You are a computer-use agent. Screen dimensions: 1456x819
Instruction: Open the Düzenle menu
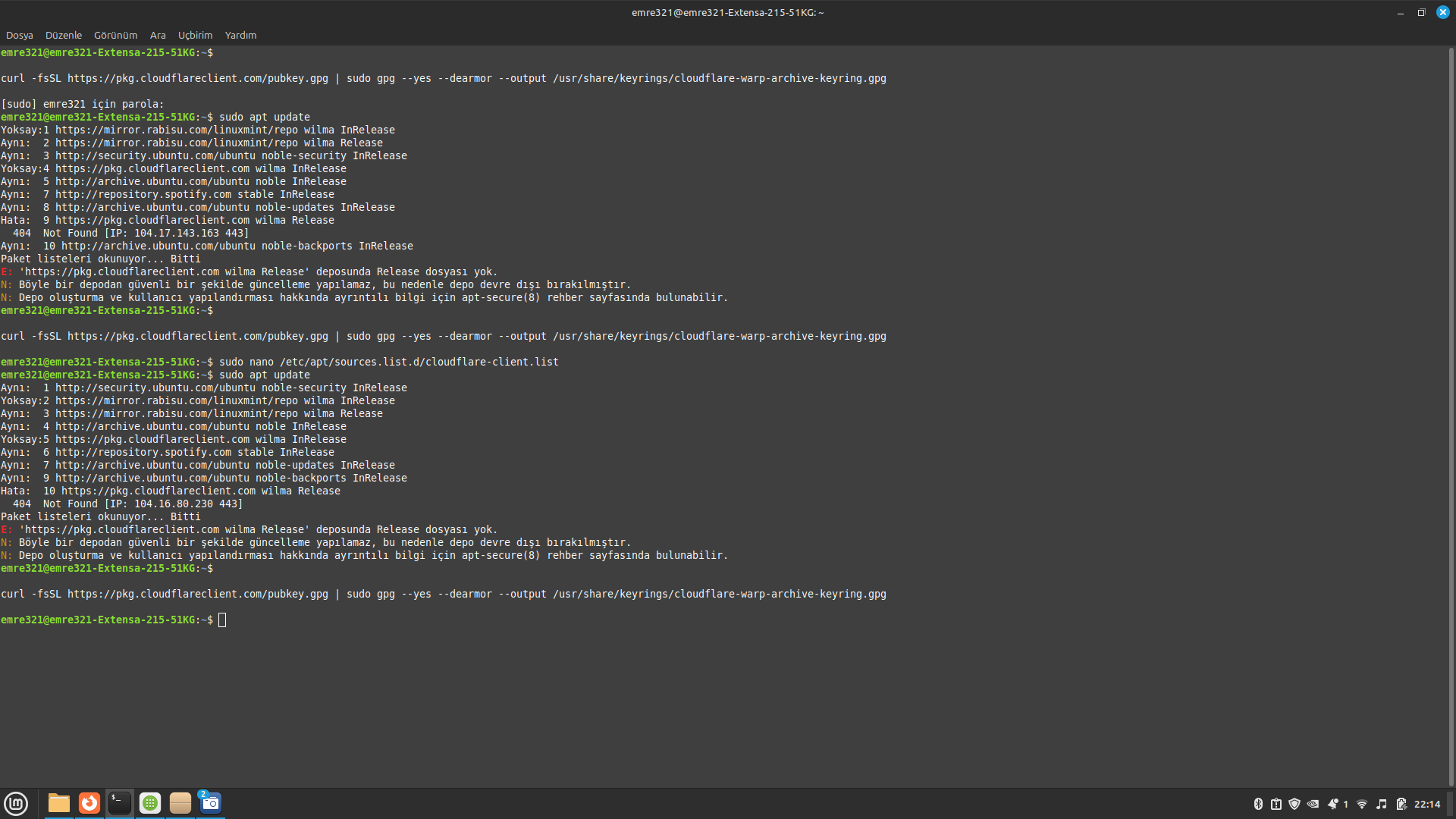[63, 35]
